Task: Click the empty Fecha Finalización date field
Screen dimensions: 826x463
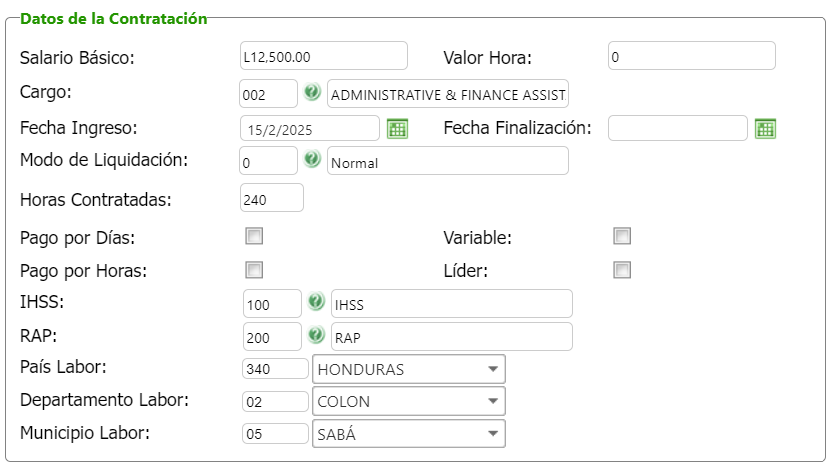Action: tap(677, 128)
